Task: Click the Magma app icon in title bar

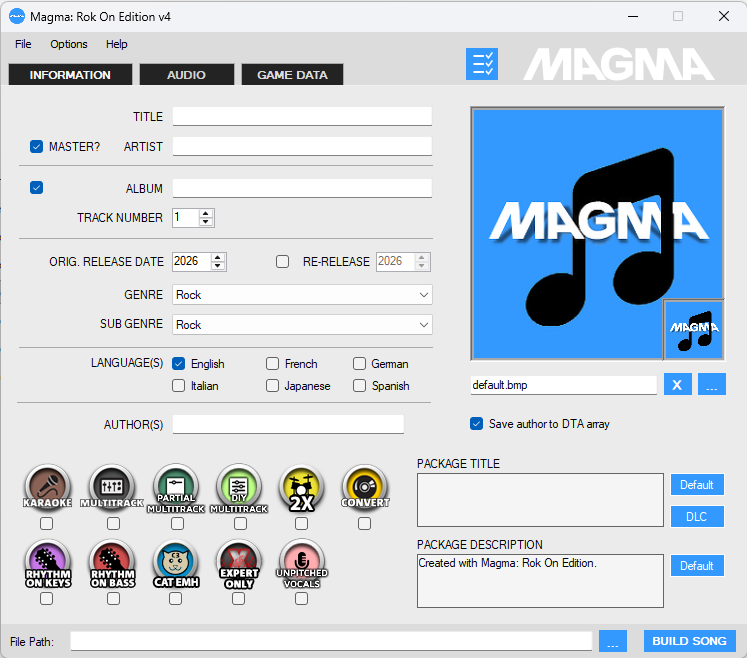Action: 17,17
